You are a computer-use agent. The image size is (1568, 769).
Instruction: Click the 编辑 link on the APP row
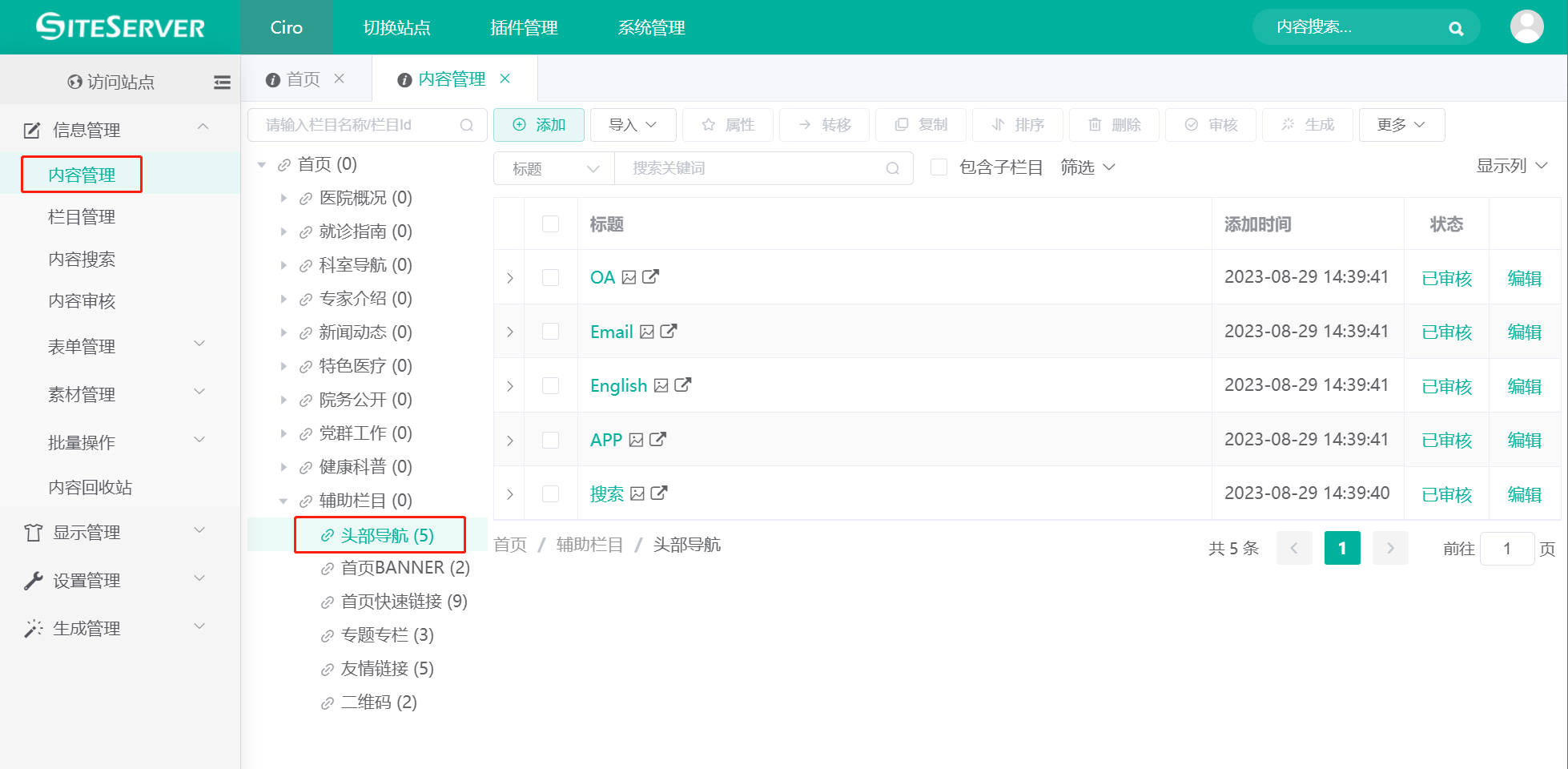[x=1524, y=440]
